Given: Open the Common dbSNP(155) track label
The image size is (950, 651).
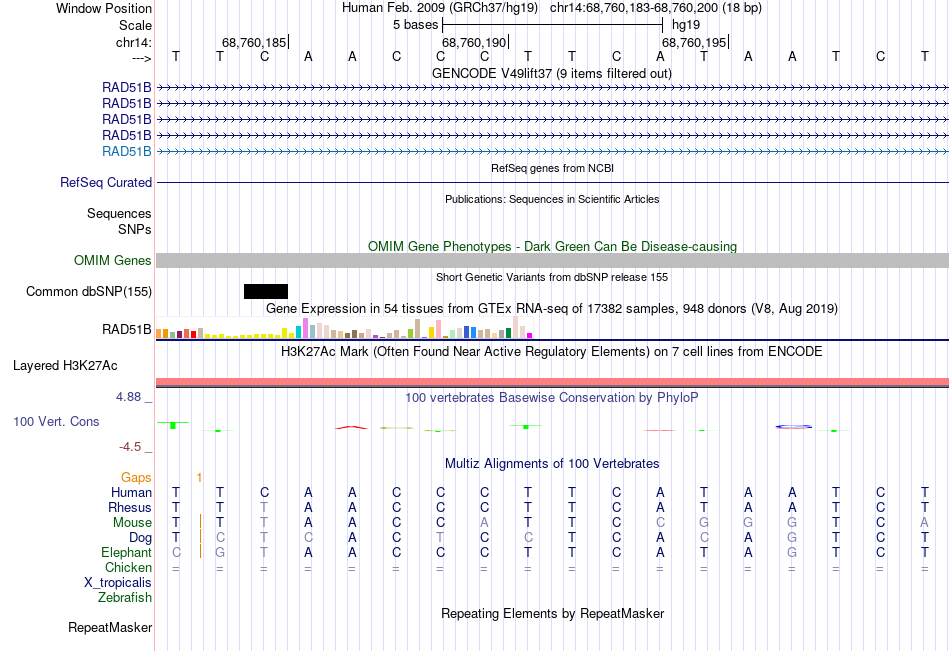Looking at the screenshot, I should coord(89,292).
